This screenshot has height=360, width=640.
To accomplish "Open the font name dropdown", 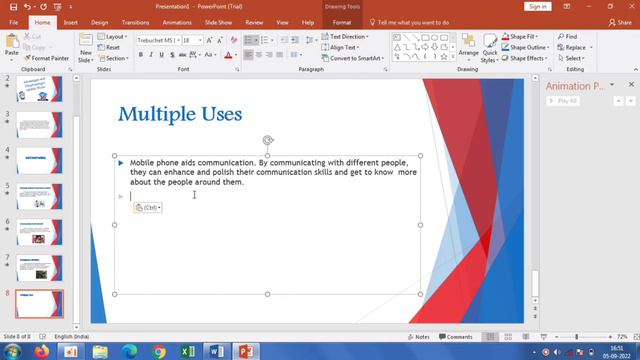I will pos(178,40).
